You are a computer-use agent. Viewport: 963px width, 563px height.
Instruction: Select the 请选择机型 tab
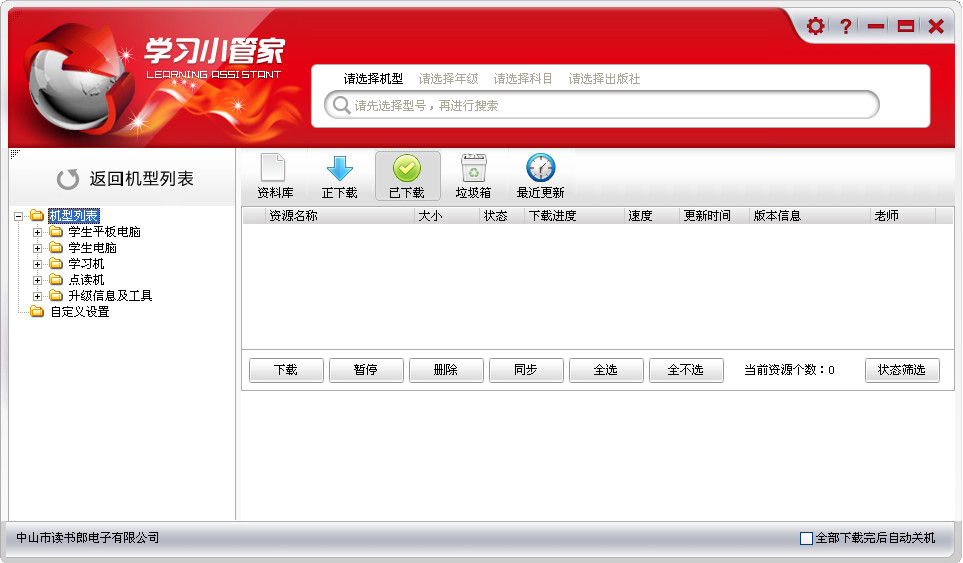(373, 79)
